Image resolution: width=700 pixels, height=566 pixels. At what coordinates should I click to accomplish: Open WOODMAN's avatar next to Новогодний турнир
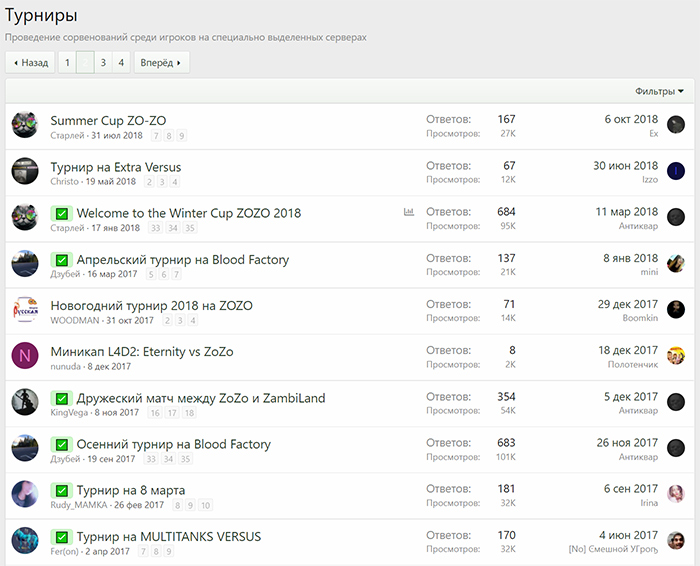25,310
